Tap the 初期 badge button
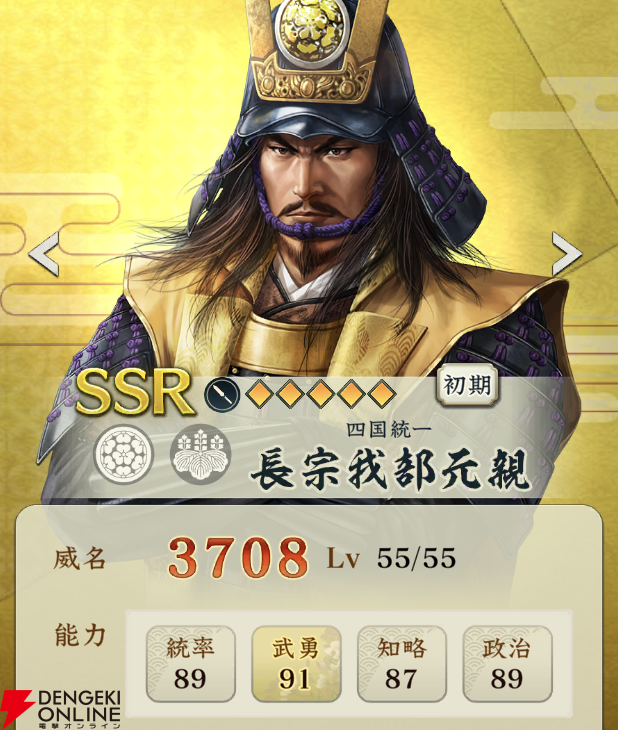Image resolution: width=618 pixels, height=730 pixels. [x=468, y=385]
